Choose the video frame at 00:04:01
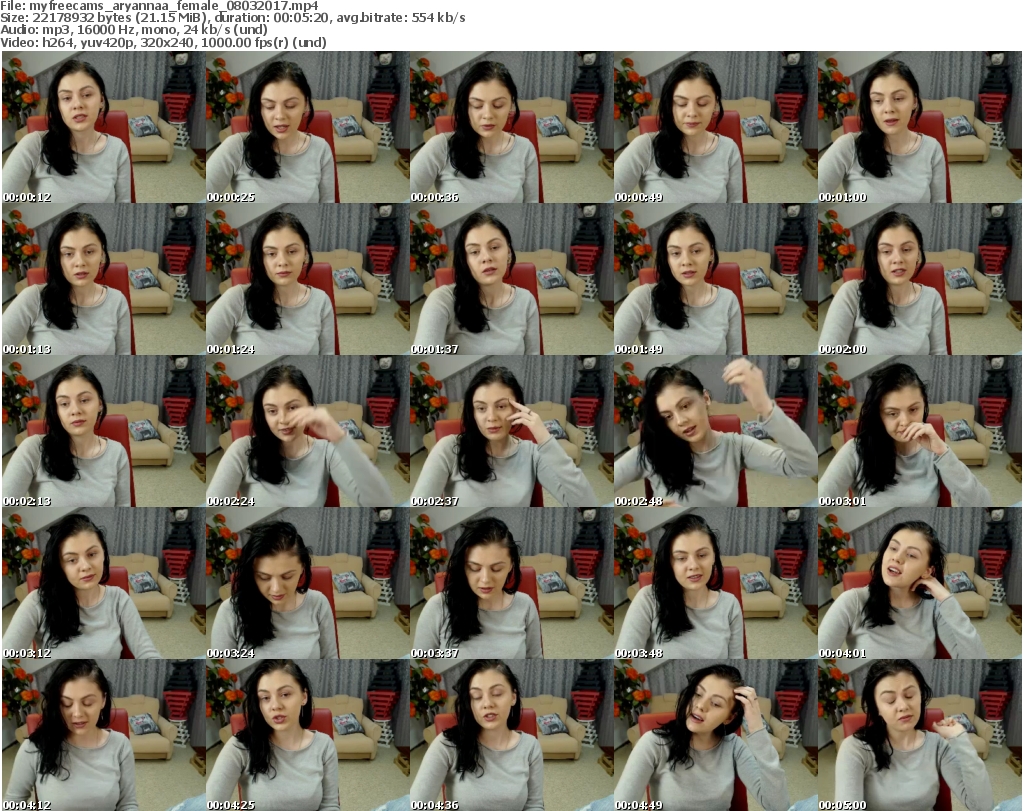Screen dimensions: 1024x811 pos(919,584)
